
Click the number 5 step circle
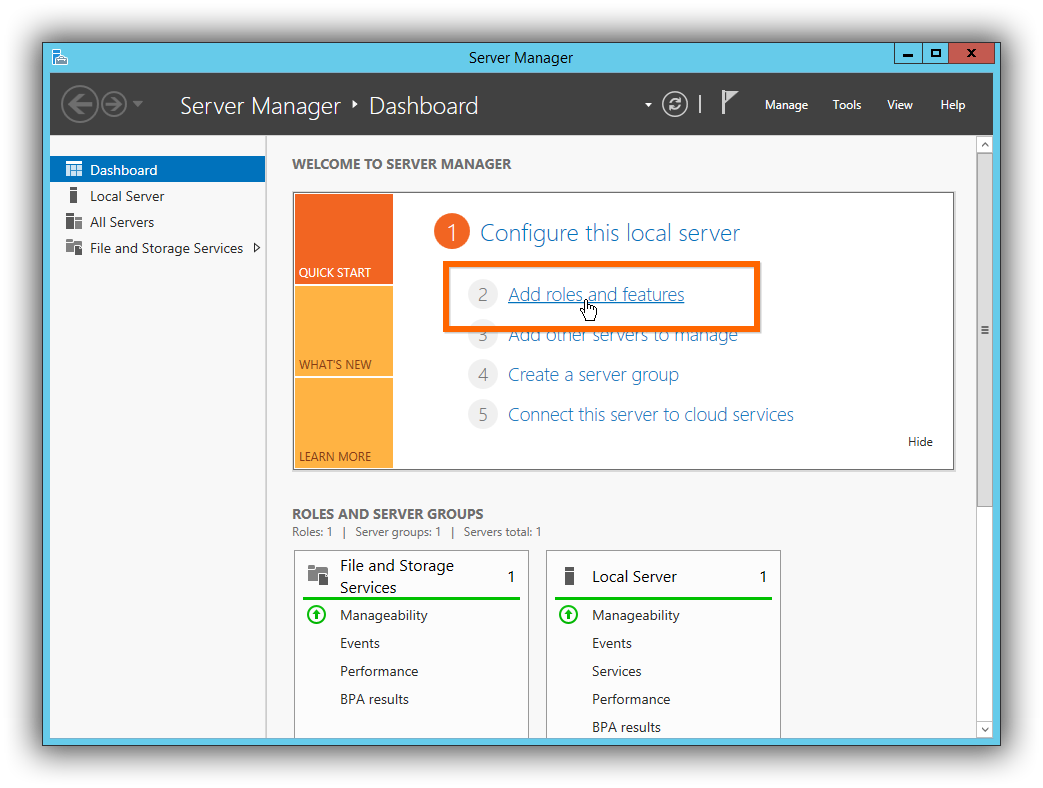[x=483, y=415]
